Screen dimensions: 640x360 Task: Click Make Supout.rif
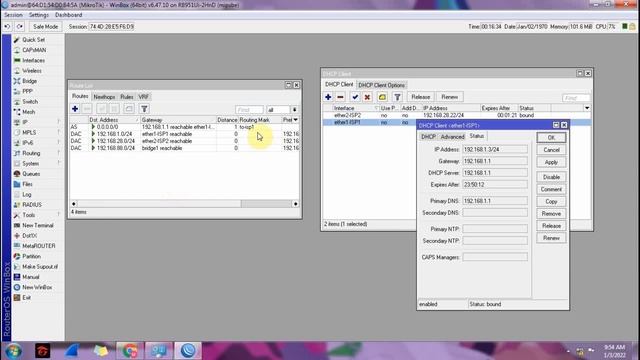[x=40, y=267]
